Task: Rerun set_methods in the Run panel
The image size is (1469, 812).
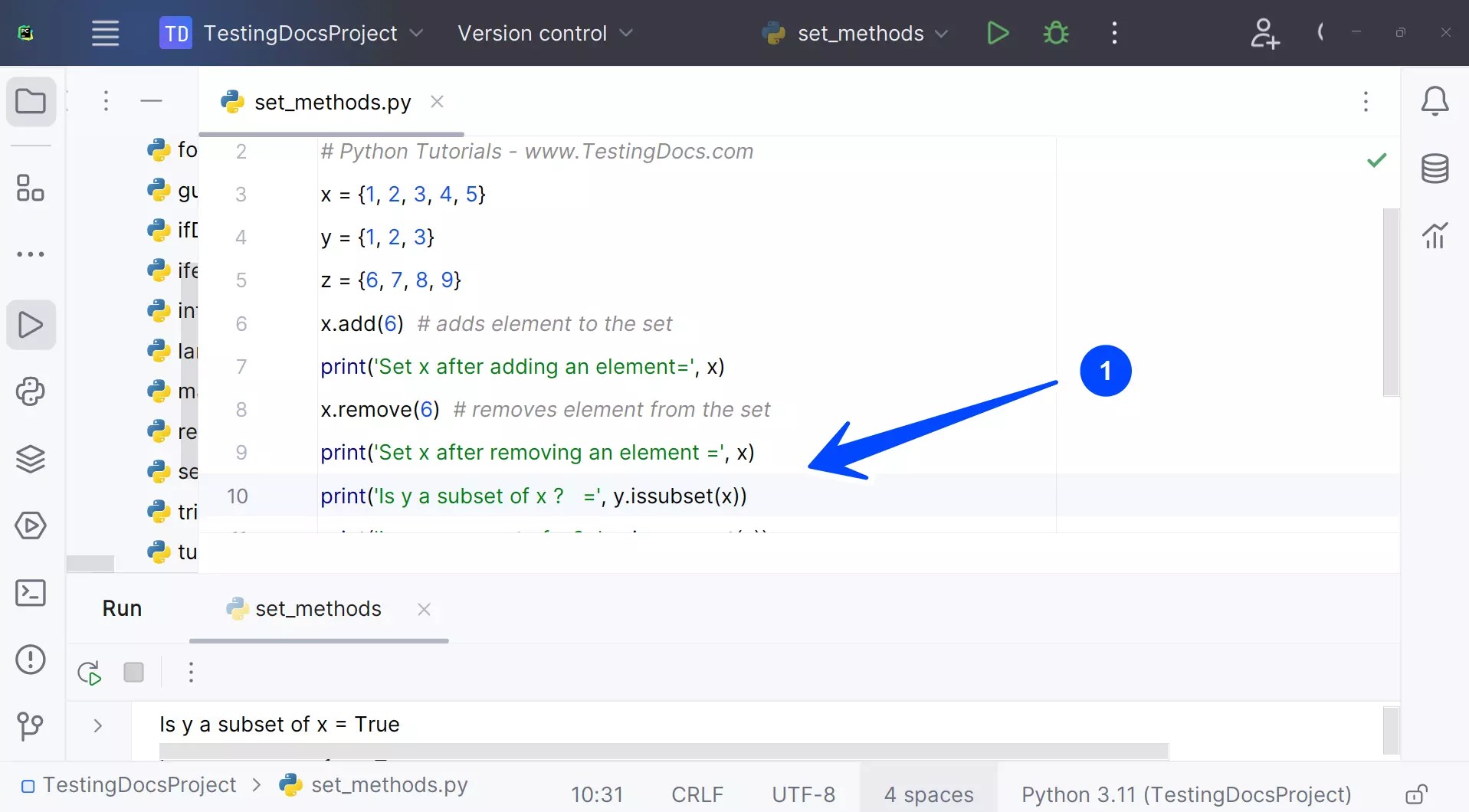Action: point(88,672)
